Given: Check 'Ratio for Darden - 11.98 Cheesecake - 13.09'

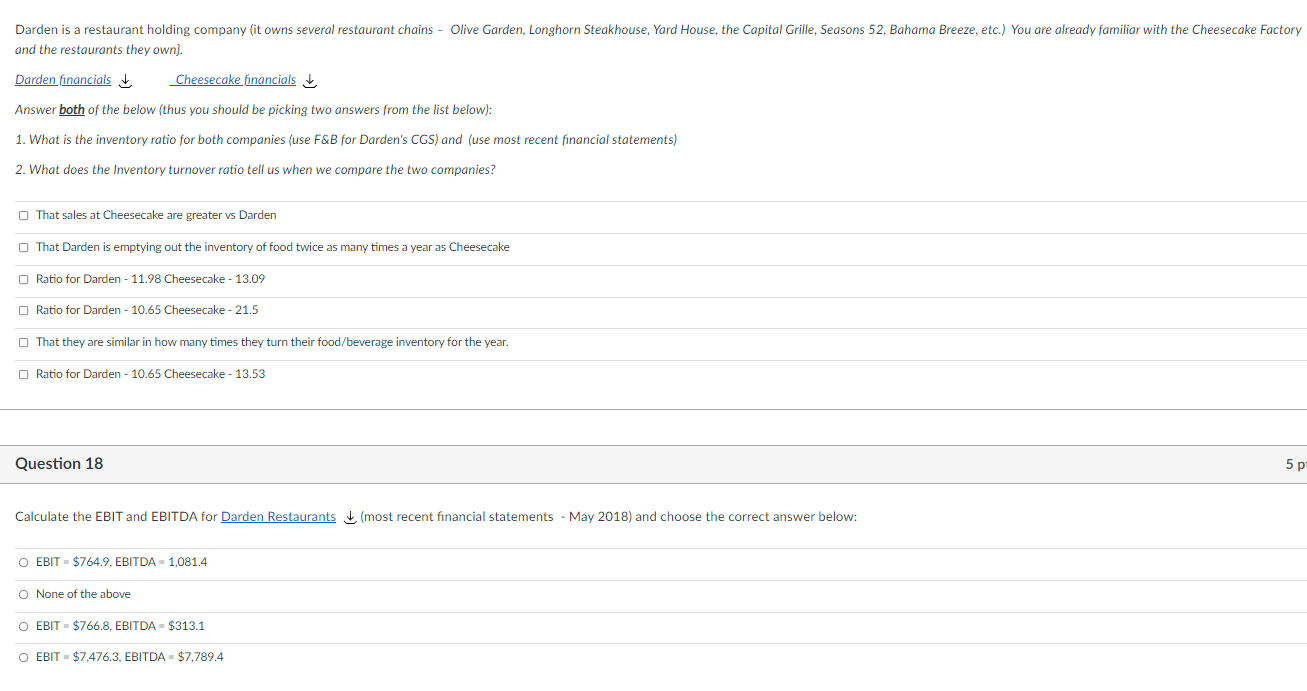Looking at the screenshot, I should [22, 278].
